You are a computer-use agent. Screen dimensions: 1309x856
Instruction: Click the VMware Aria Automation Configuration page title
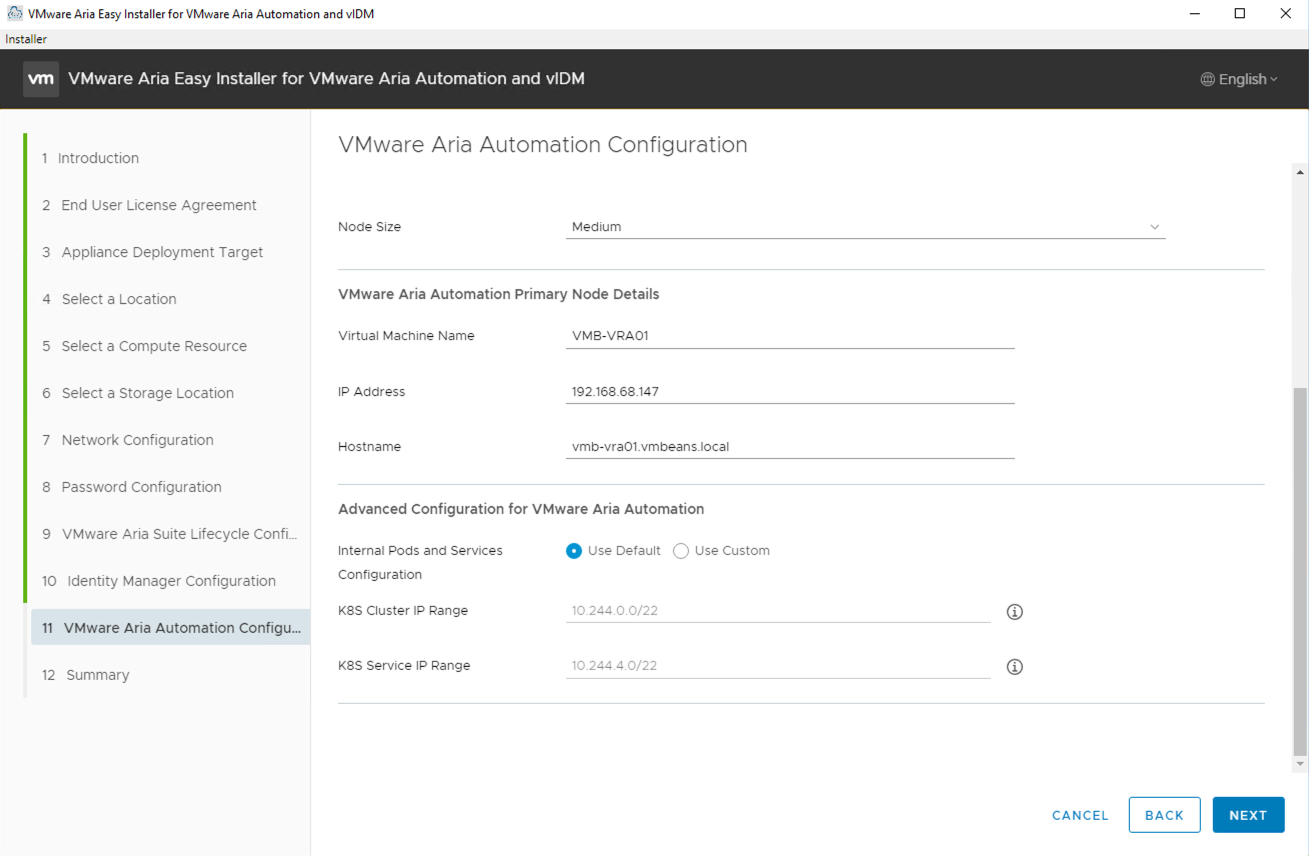(543, 144)
